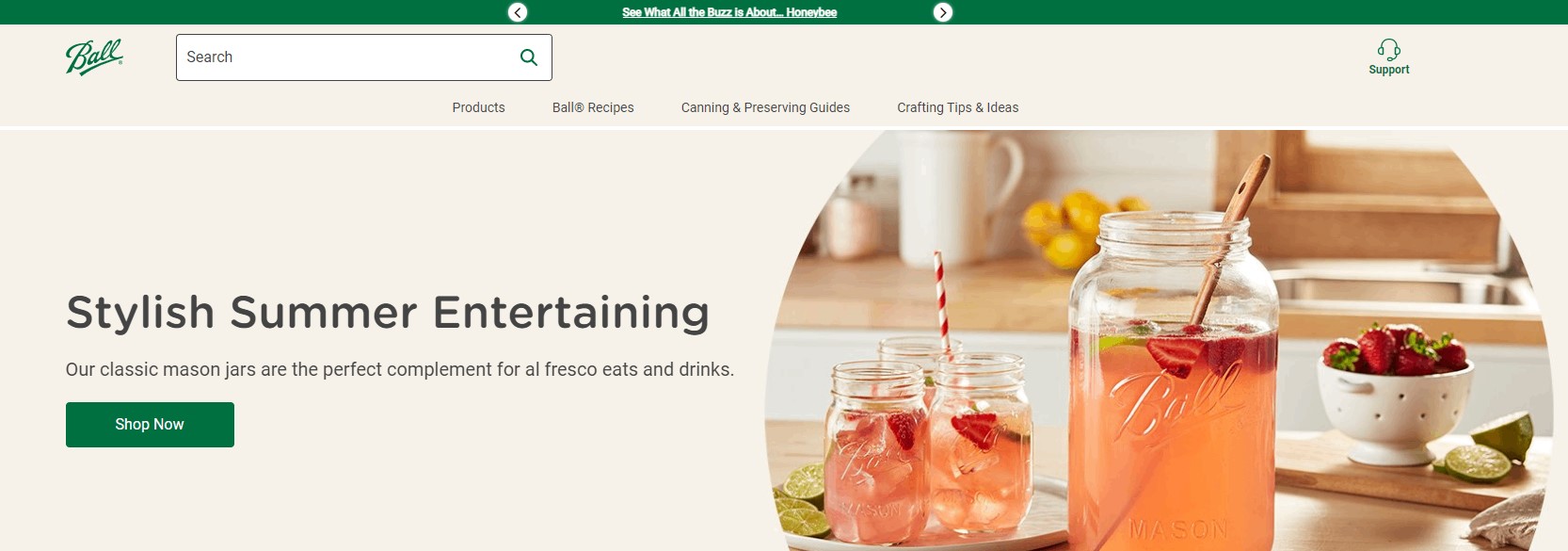This screenshot has height=551, width=1568.
Task: Select Crafting Tips & Ideas
Action: click(957, 107)
